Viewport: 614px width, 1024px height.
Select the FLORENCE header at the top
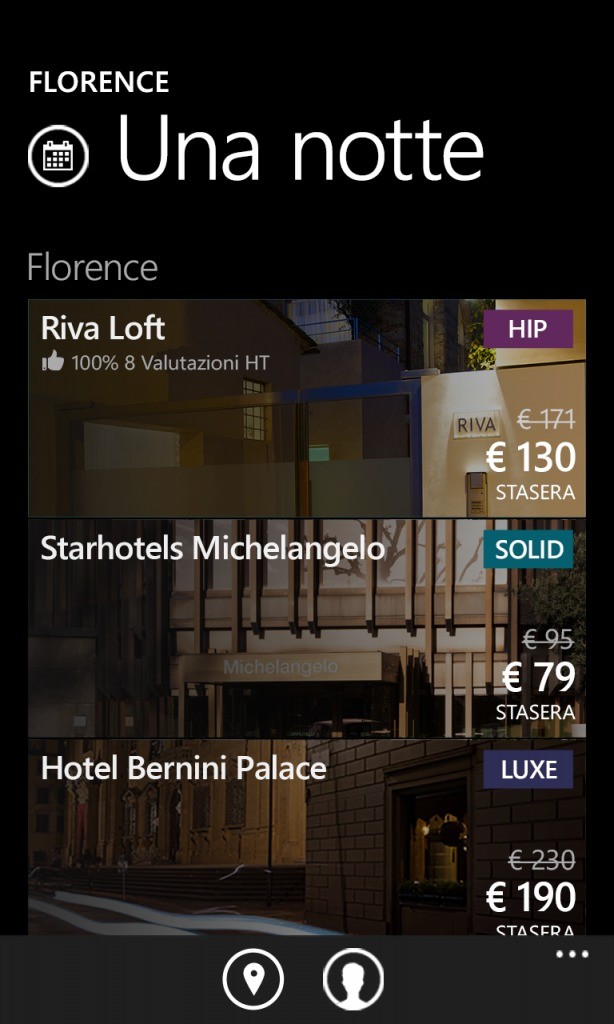click(x=99, y=82)
